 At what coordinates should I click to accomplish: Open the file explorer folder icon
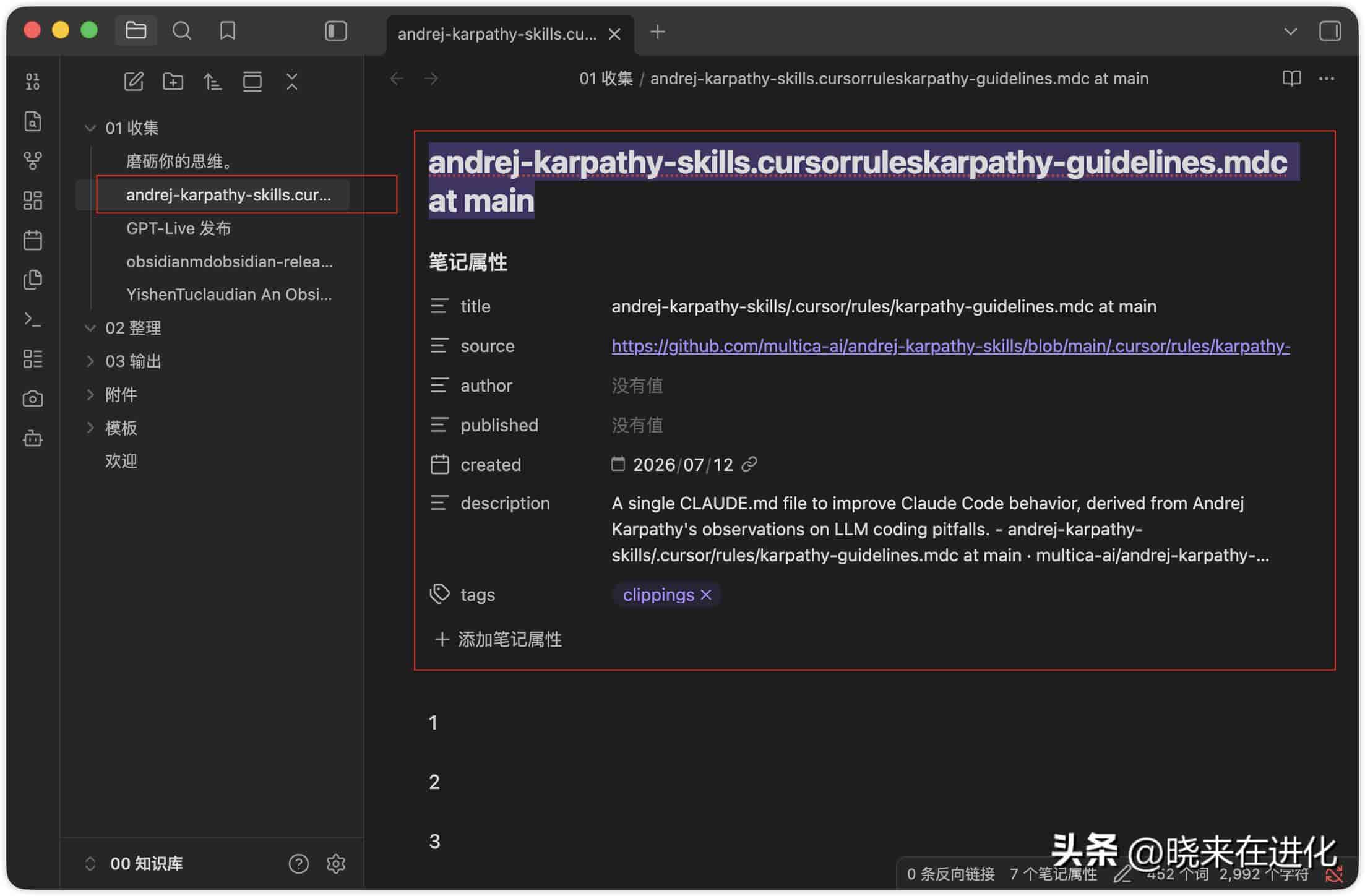click(x=136, y=30)
